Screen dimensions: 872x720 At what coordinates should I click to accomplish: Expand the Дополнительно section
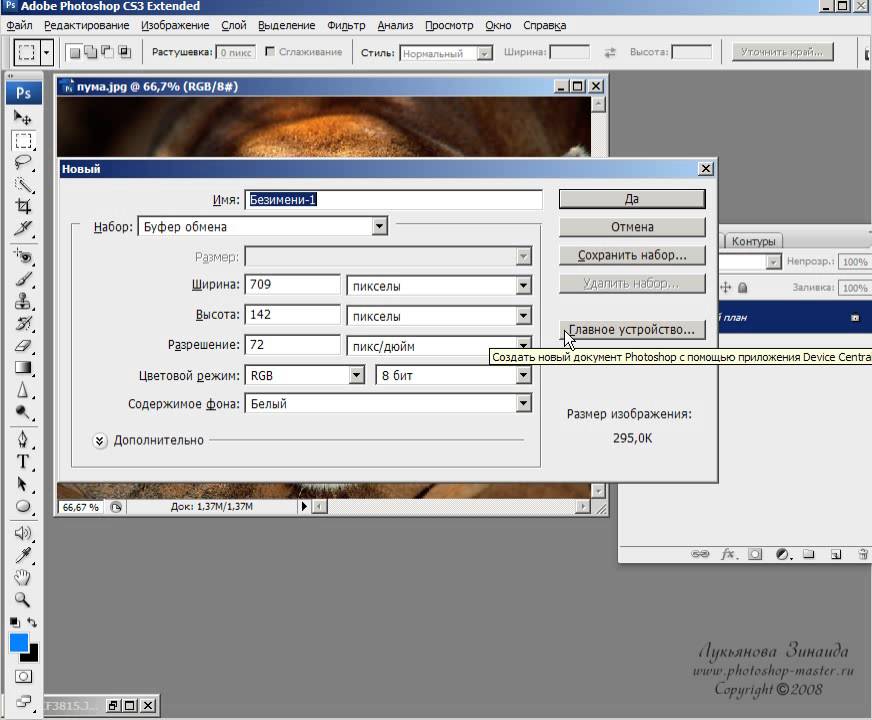click(x=100, y=440)
